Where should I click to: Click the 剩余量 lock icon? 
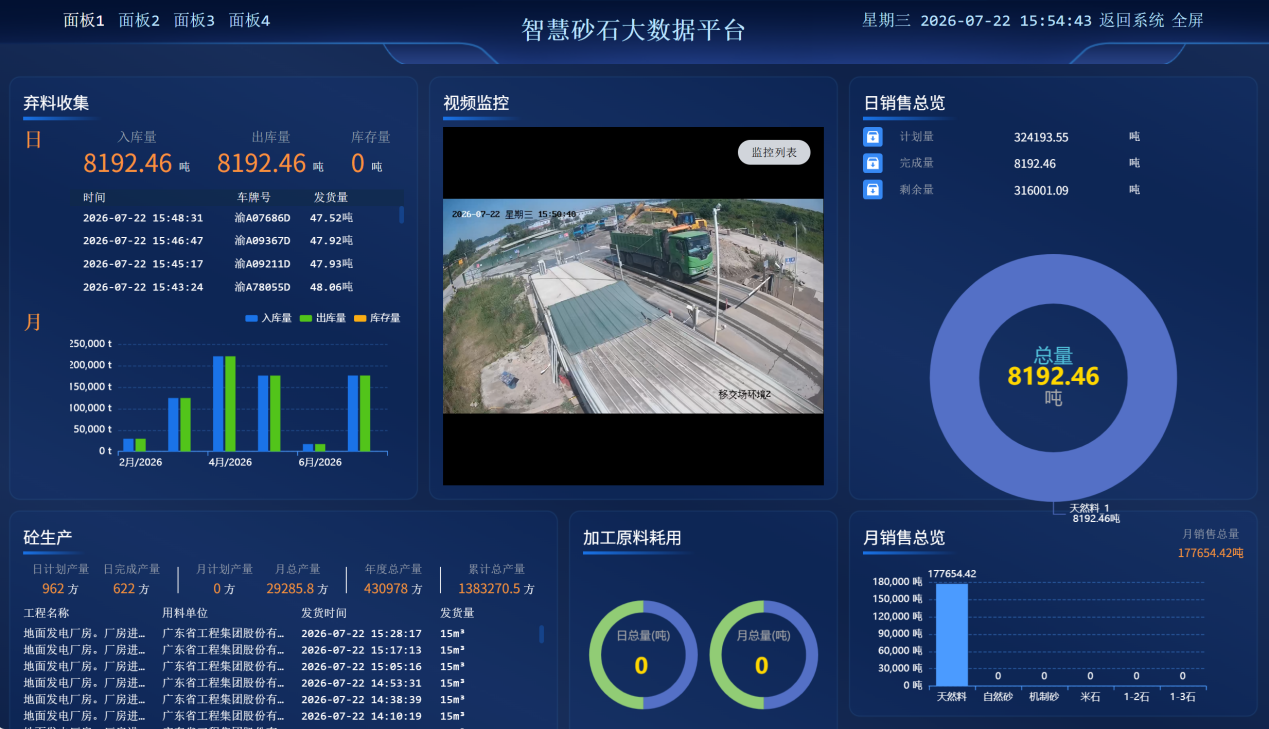872,189
